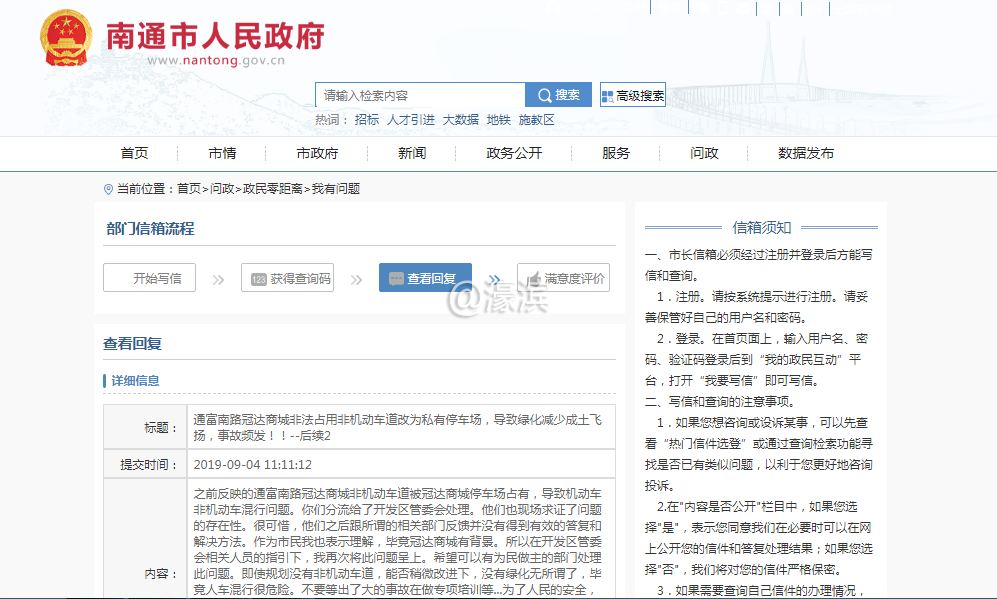Click the hot keyword 人才引进 link
The width and height of the screenshot is (997, 599).
(x=411, y=120)
